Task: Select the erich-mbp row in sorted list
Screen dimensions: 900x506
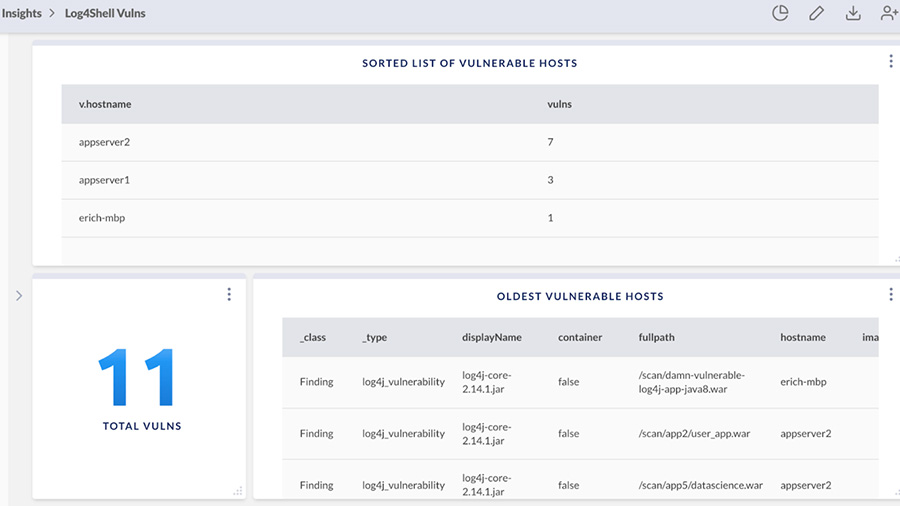Action: 102,218
